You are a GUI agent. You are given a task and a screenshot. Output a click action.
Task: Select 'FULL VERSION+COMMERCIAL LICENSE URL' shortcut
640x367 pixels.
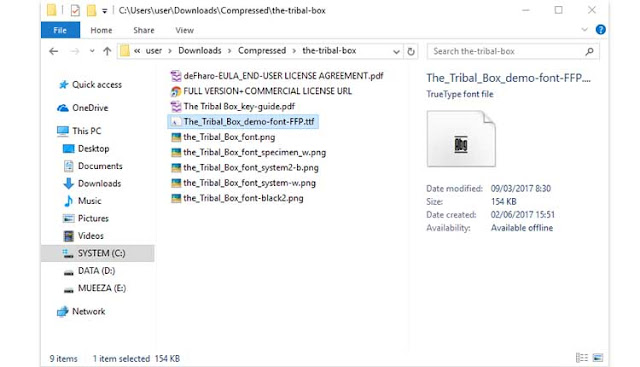261,91
